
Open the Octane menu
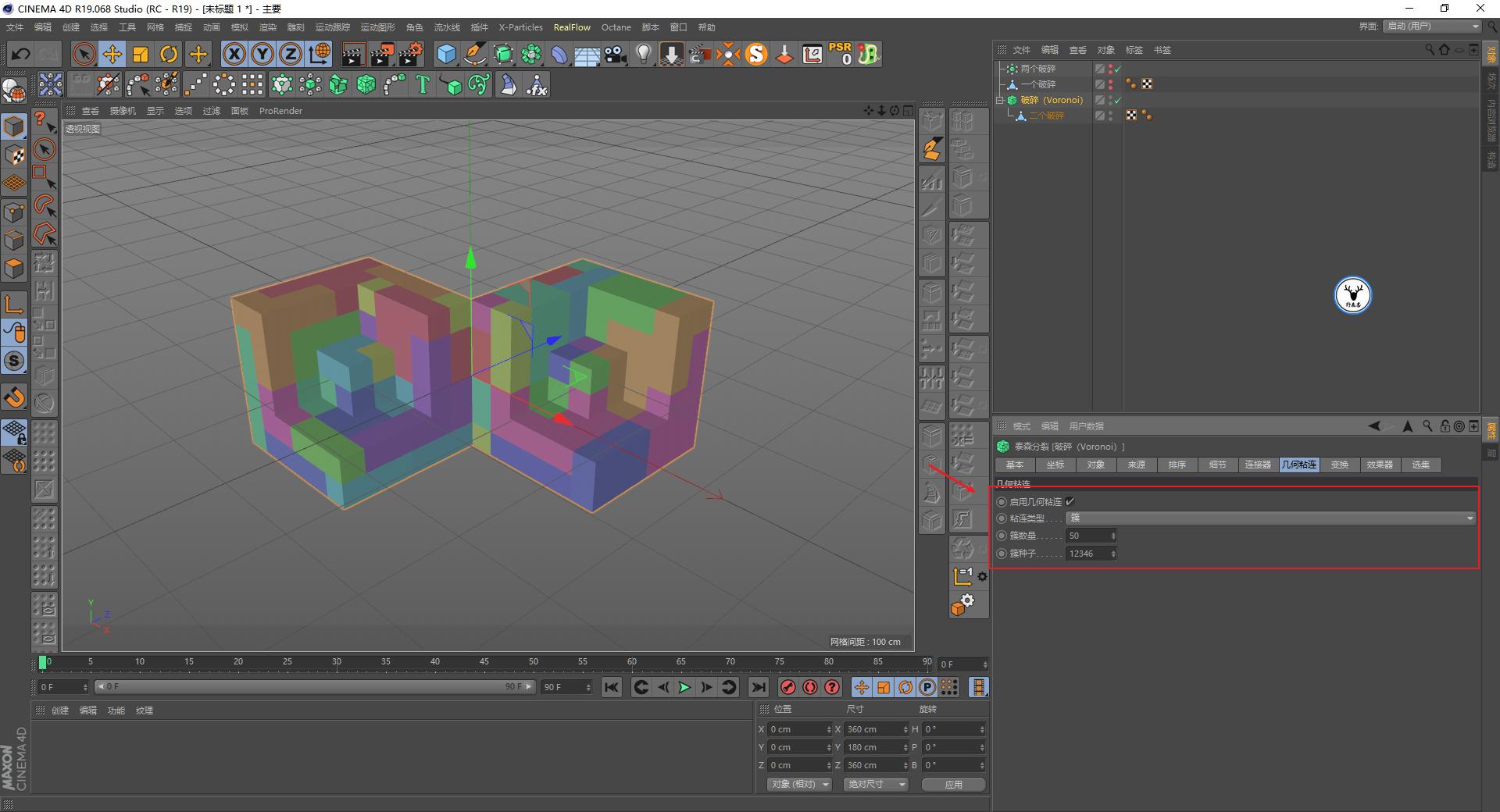(x=616, y=27)
